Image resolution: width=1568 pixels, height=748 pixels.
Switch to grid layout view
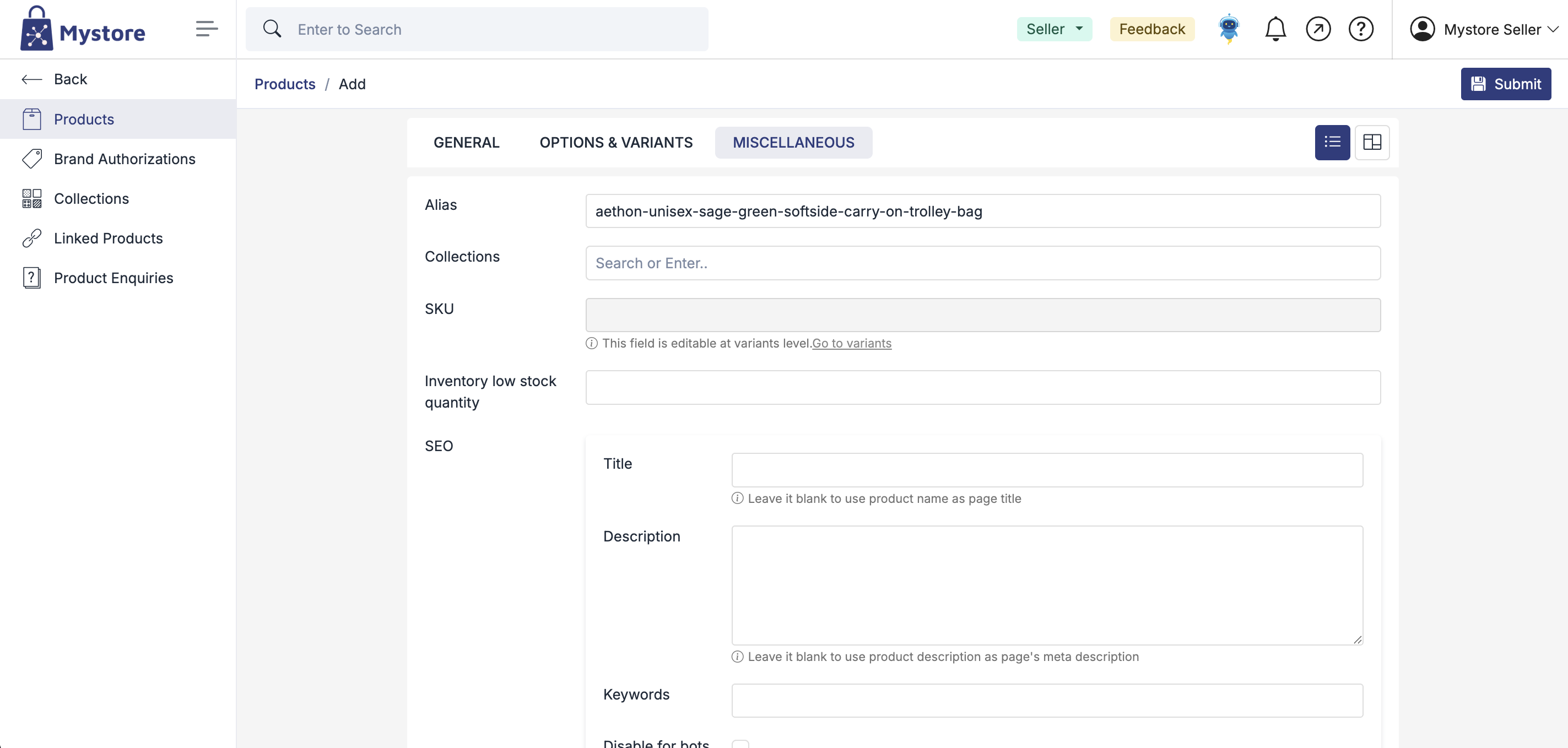(1372, 143)
